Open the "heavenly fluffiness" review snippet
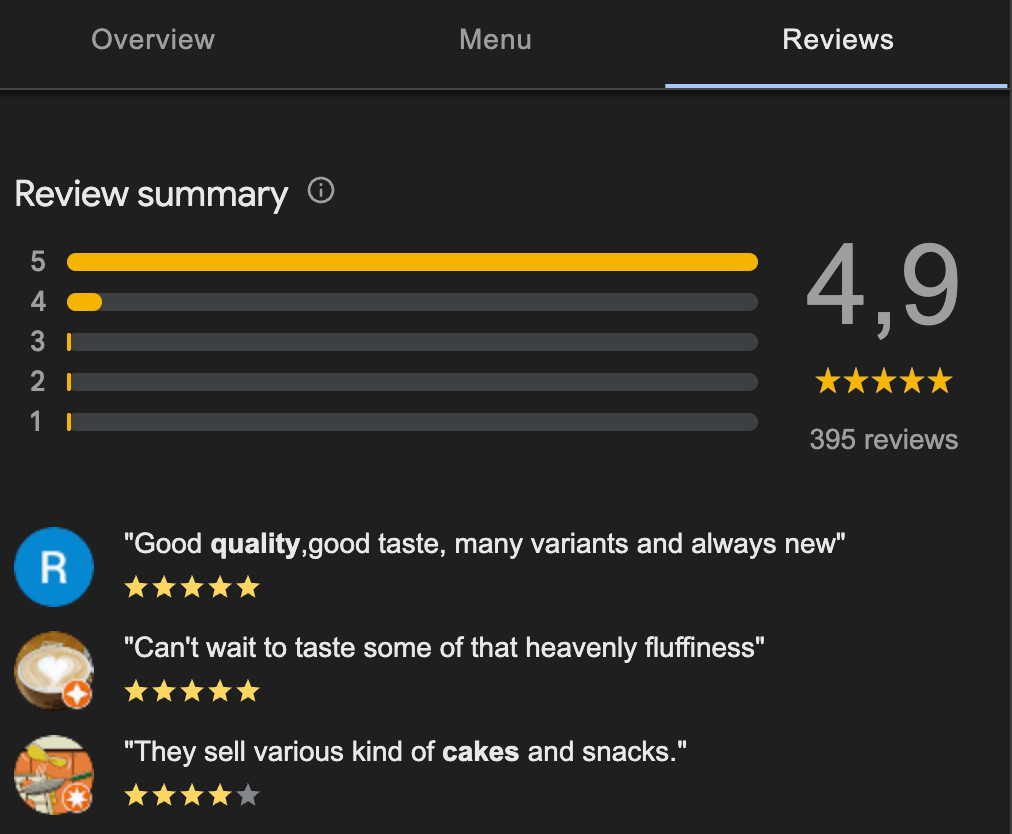 click(x=443, y=648)
